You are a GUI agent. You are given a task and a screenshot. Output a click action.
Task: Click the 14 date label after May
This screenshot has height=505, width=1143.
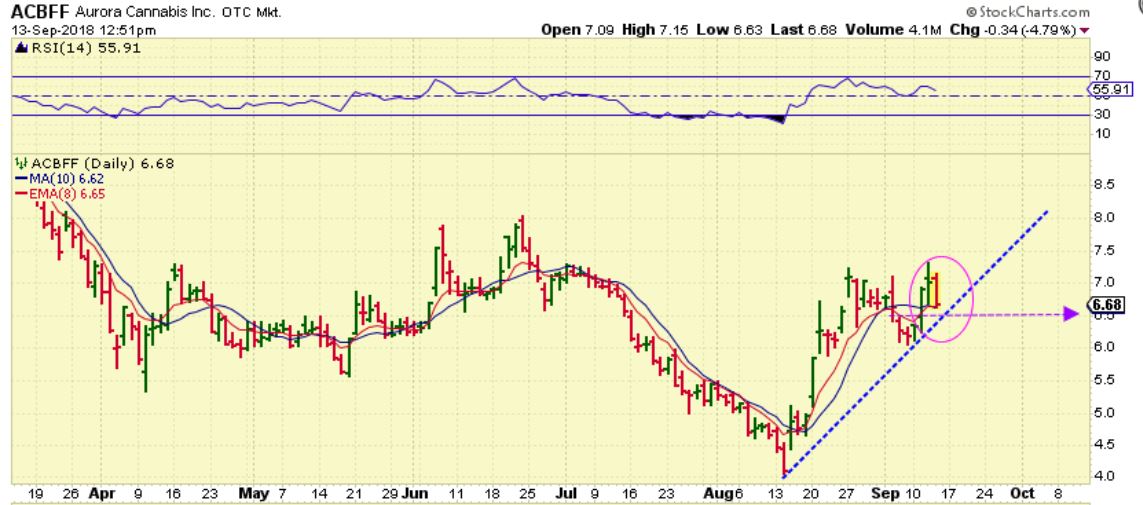point(317,493)
